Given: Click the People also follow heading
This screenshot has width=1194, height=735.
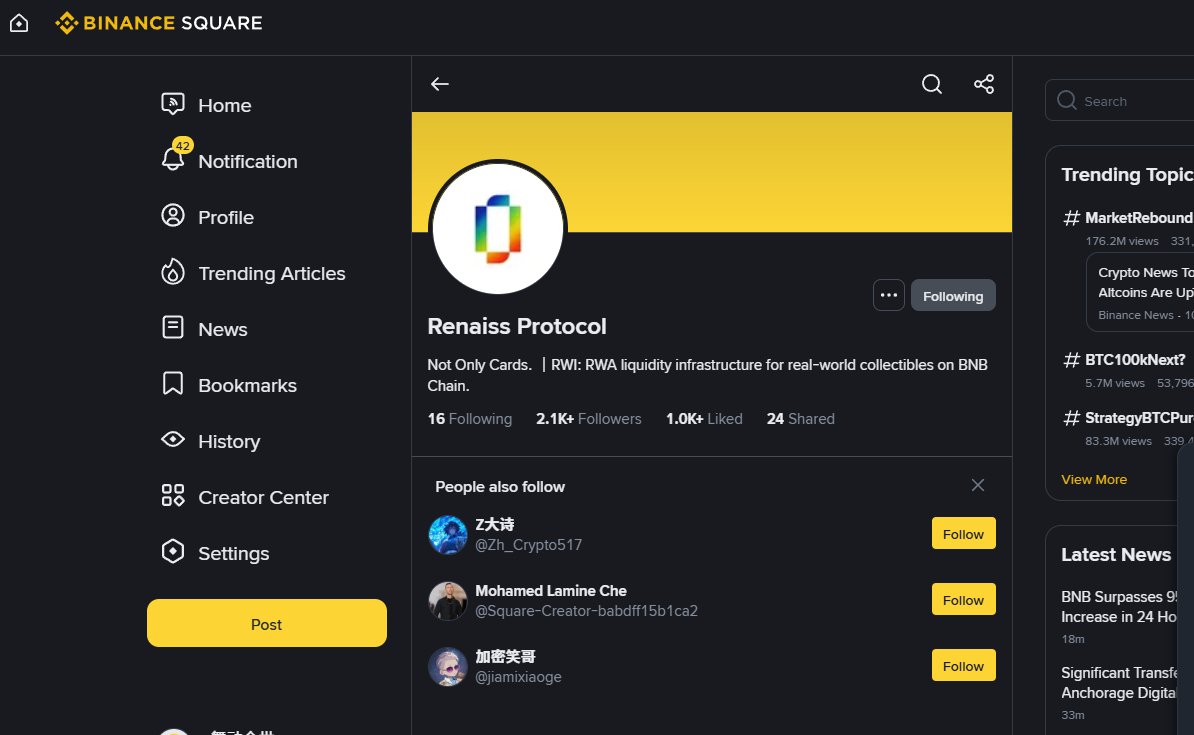Looking at the screenshot, I should pos(500,487).
